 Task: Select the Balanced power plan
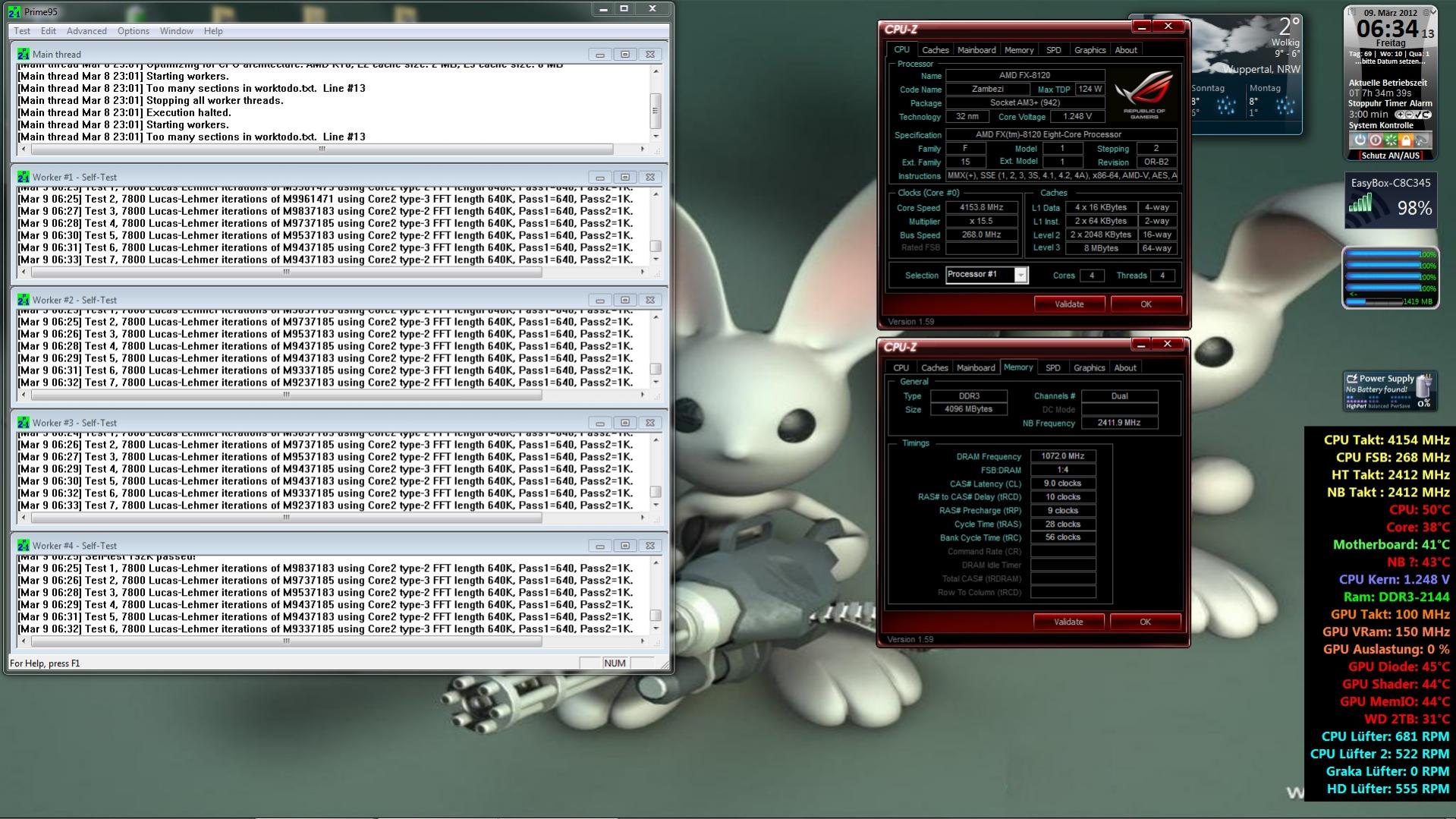pos(1379,406)
